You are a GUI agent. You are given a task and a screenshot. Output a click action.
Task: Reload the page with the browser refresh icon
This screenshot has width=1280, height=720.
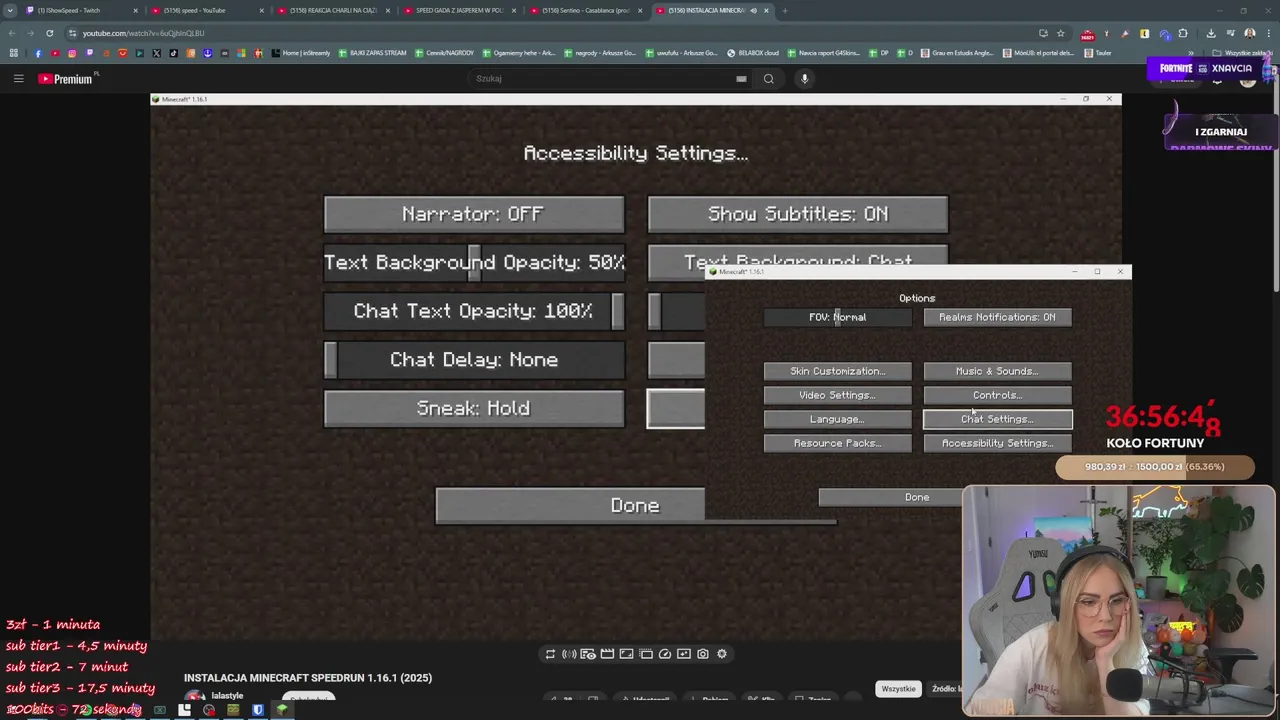[49, 33]
